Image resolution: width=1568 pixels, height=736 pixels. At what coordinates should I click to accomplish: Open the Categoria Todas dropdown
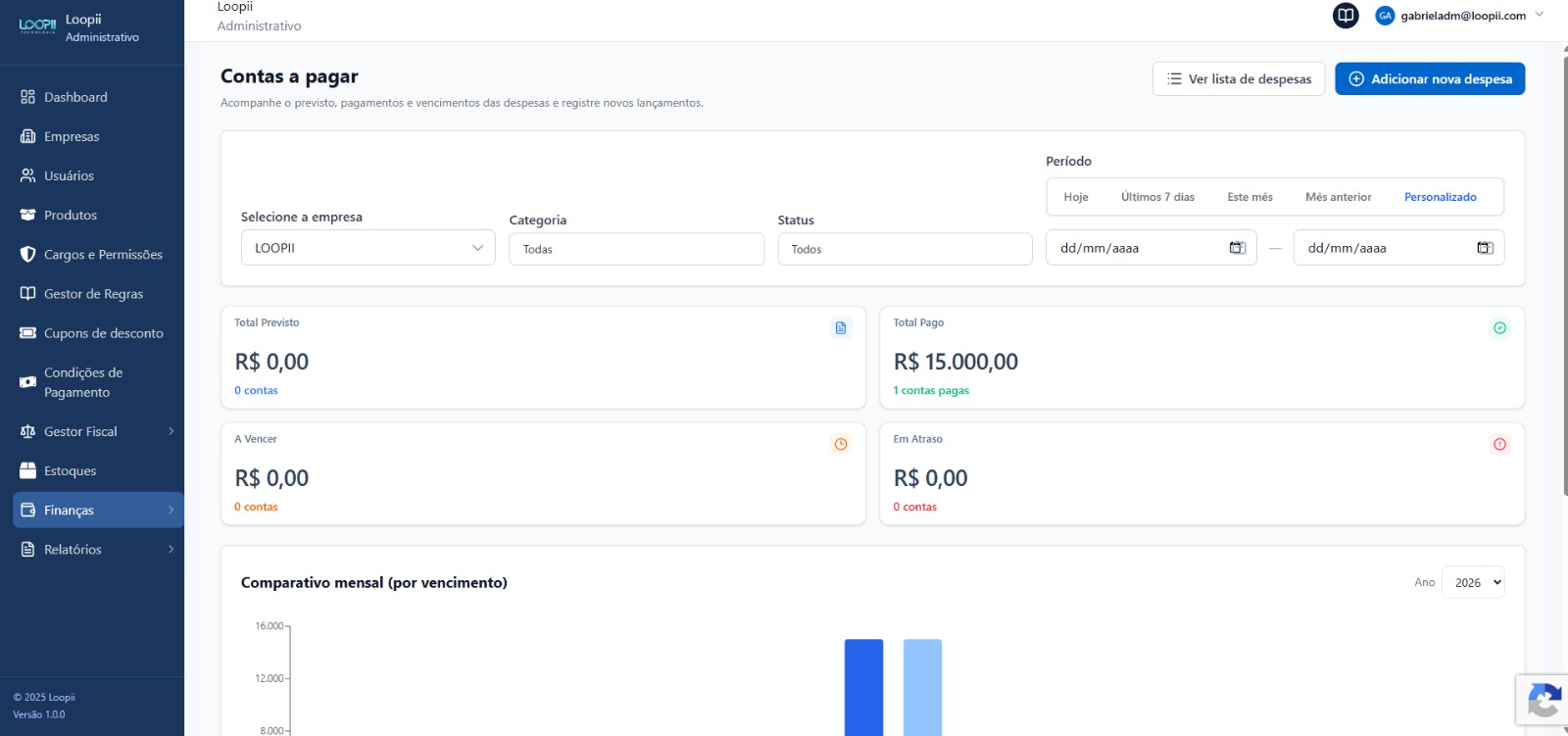coord(636,249)
